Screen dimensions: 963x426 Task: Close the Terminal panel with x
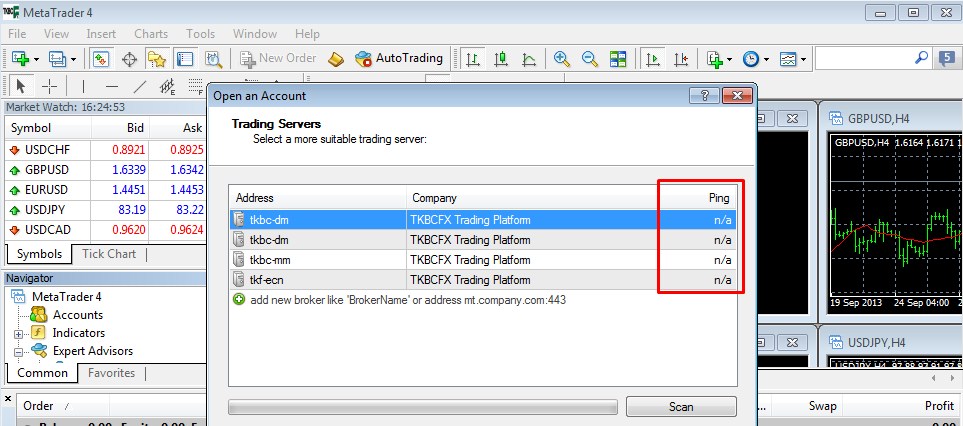[x=9, y=399]
